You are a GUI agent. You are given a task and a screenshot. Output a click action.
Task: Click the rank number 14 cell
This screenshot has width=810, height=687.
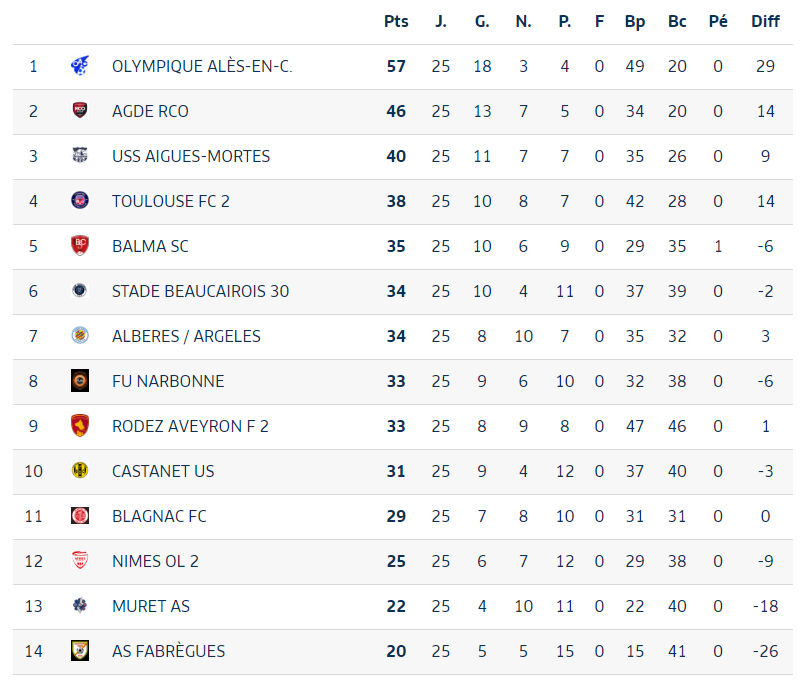[x=34, y=651]
